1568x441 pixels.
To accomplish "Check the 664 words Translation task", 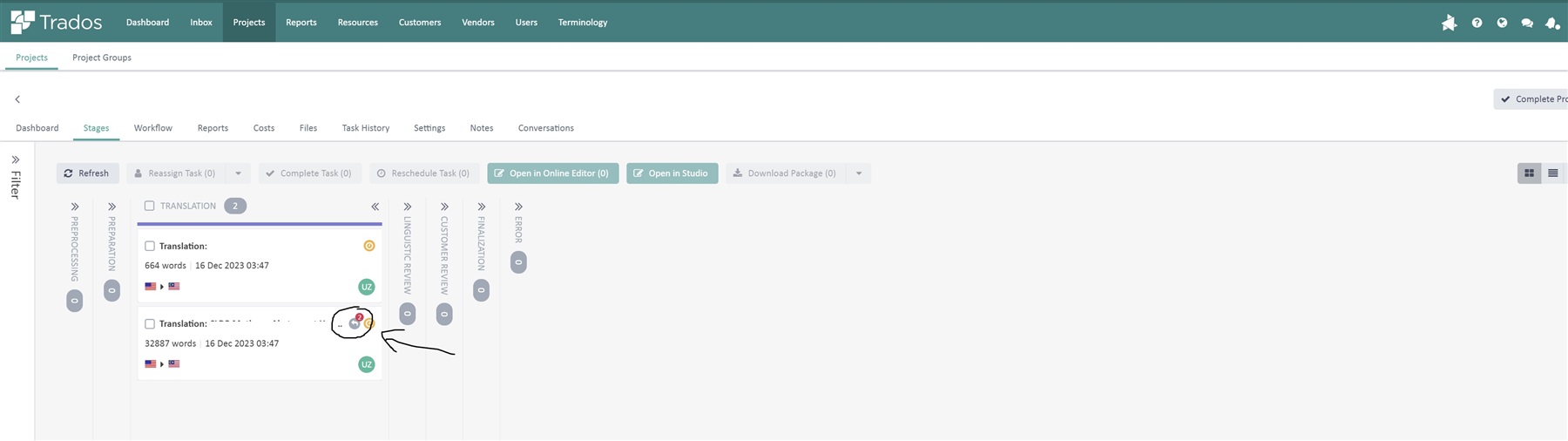I will [150, 246].
